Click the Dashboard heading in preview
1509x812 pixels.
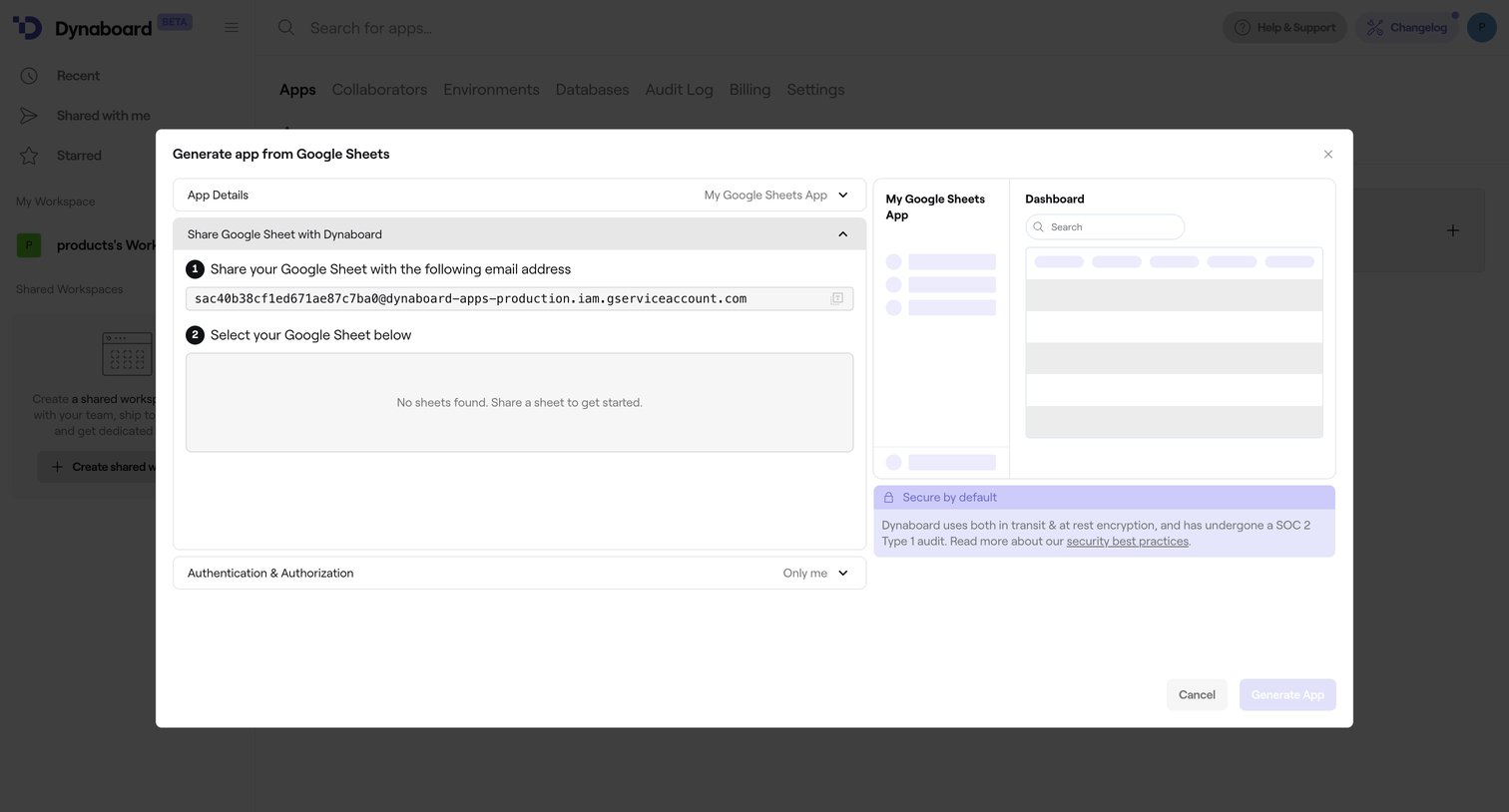point(1055,200)
